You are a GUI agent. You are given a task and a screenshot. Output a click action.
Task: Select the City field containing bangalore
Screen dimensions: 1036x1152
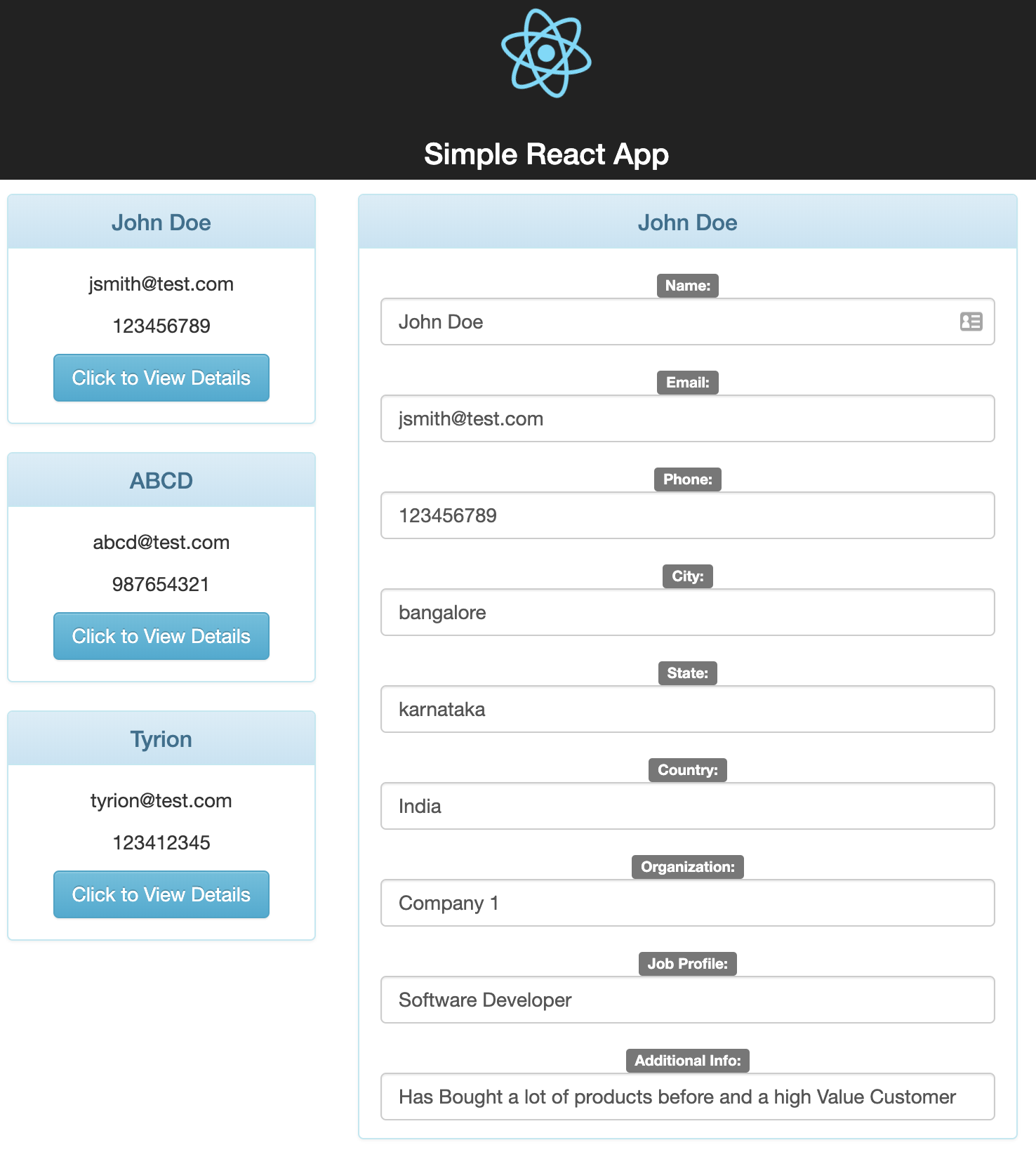(688, 612)
